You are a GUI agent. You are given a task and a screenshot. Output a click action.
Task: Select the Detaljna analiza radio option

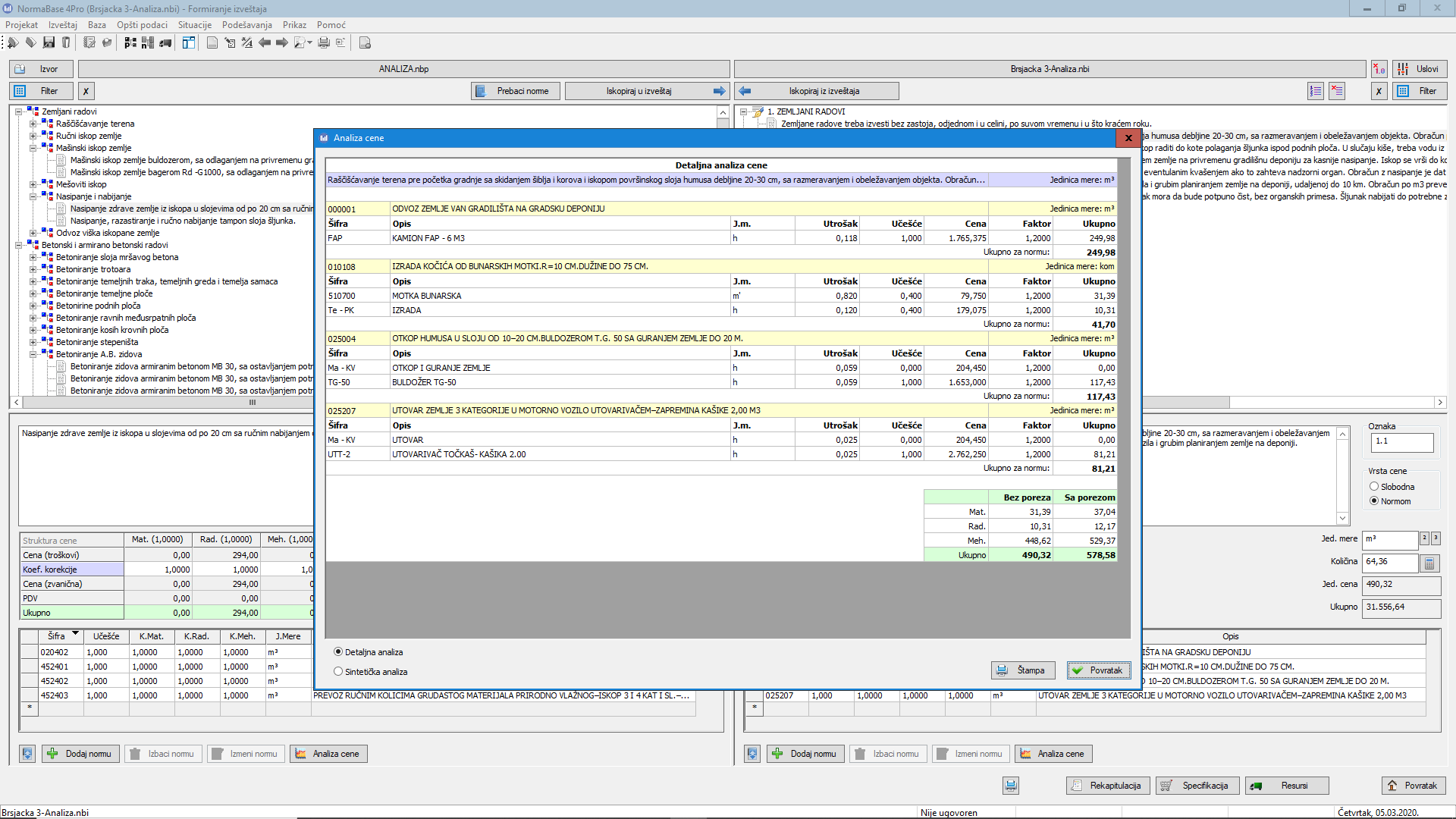coord(338,652)
